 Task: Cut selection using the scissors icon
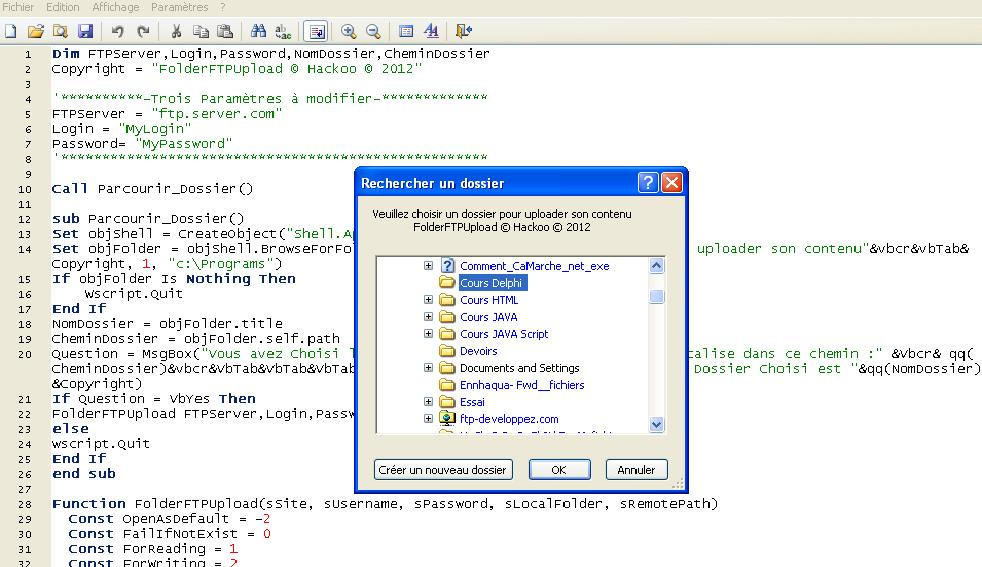click(176, 31)
